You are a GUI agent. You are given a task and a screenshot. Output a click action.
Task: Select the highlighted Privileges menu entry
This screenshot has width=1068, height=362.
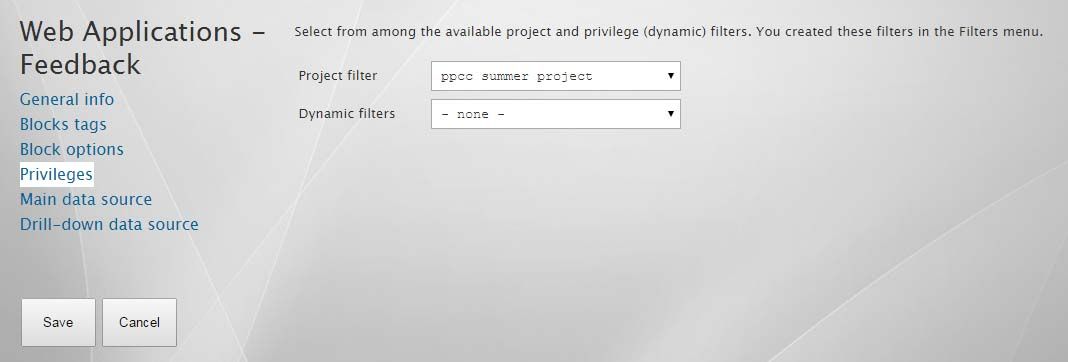[57, 175]
